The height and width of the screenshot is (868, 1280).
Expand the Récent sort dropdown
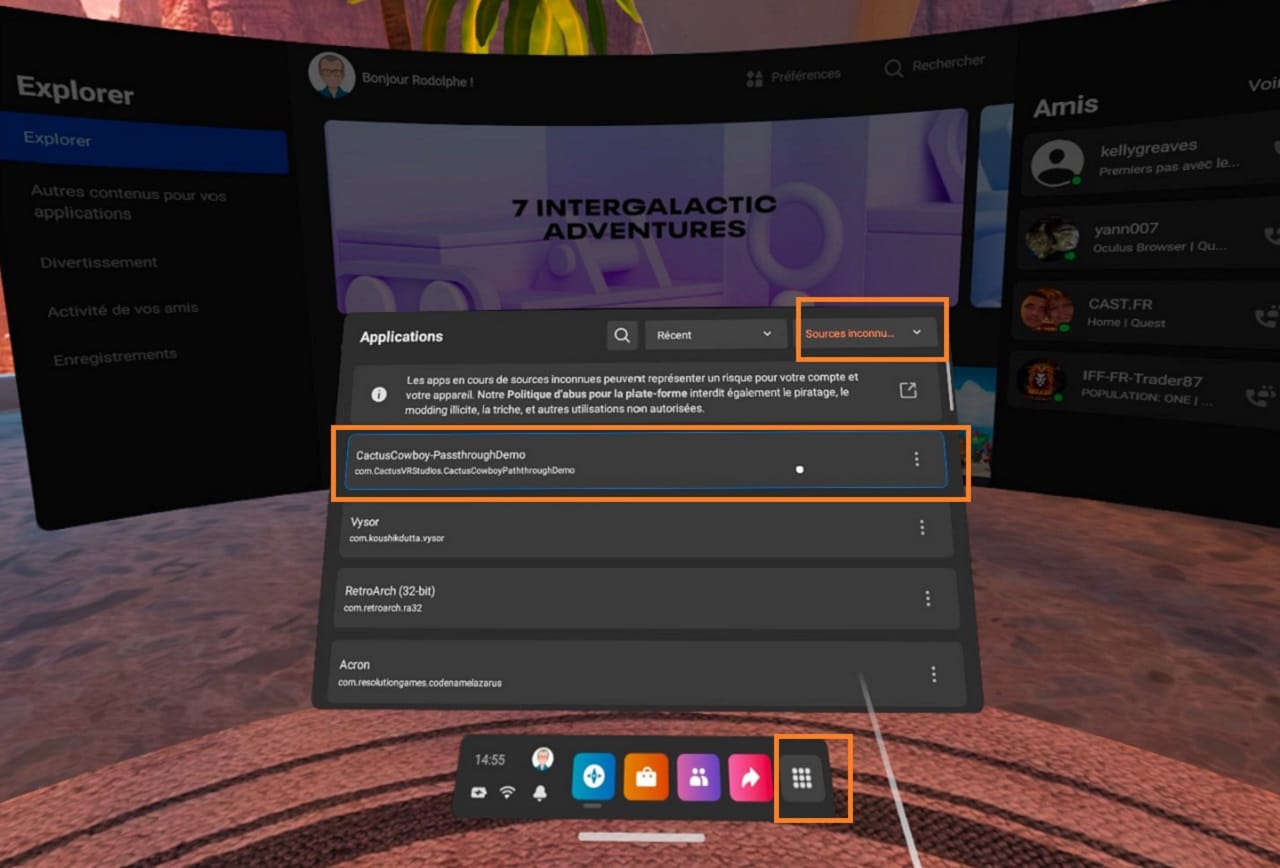click(x=715, y=335)
